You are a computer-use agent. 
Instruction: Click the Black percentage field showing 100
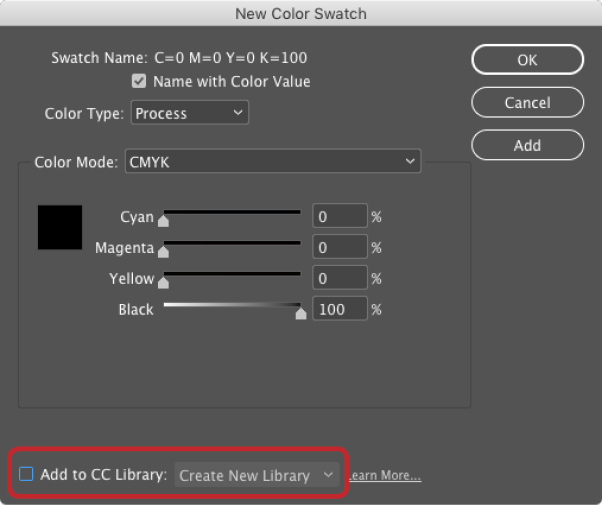tap(340, 308)
